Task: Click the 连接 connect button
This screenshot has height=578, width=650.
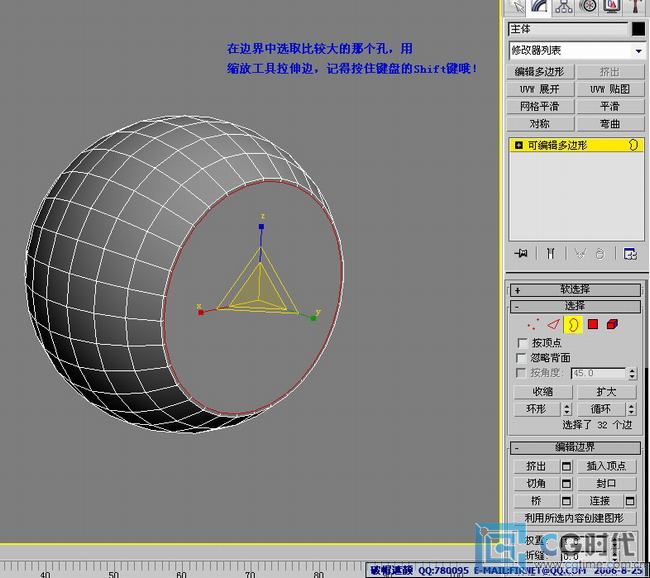Action: (600, 501)
